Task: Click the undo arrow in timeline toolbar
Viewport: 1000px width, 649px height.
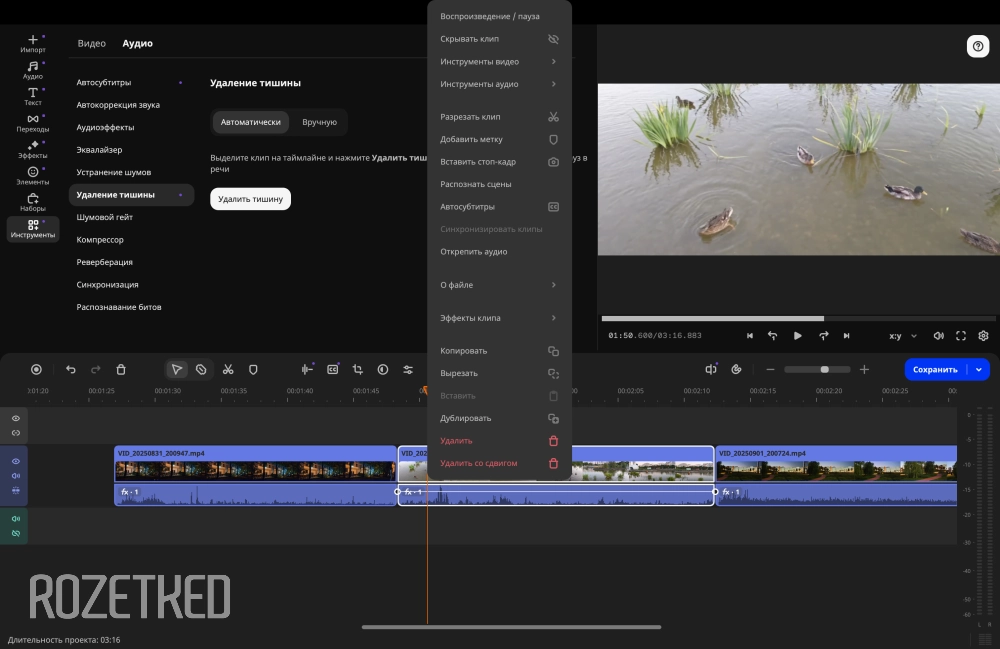Action: click(x=70, y=369)
